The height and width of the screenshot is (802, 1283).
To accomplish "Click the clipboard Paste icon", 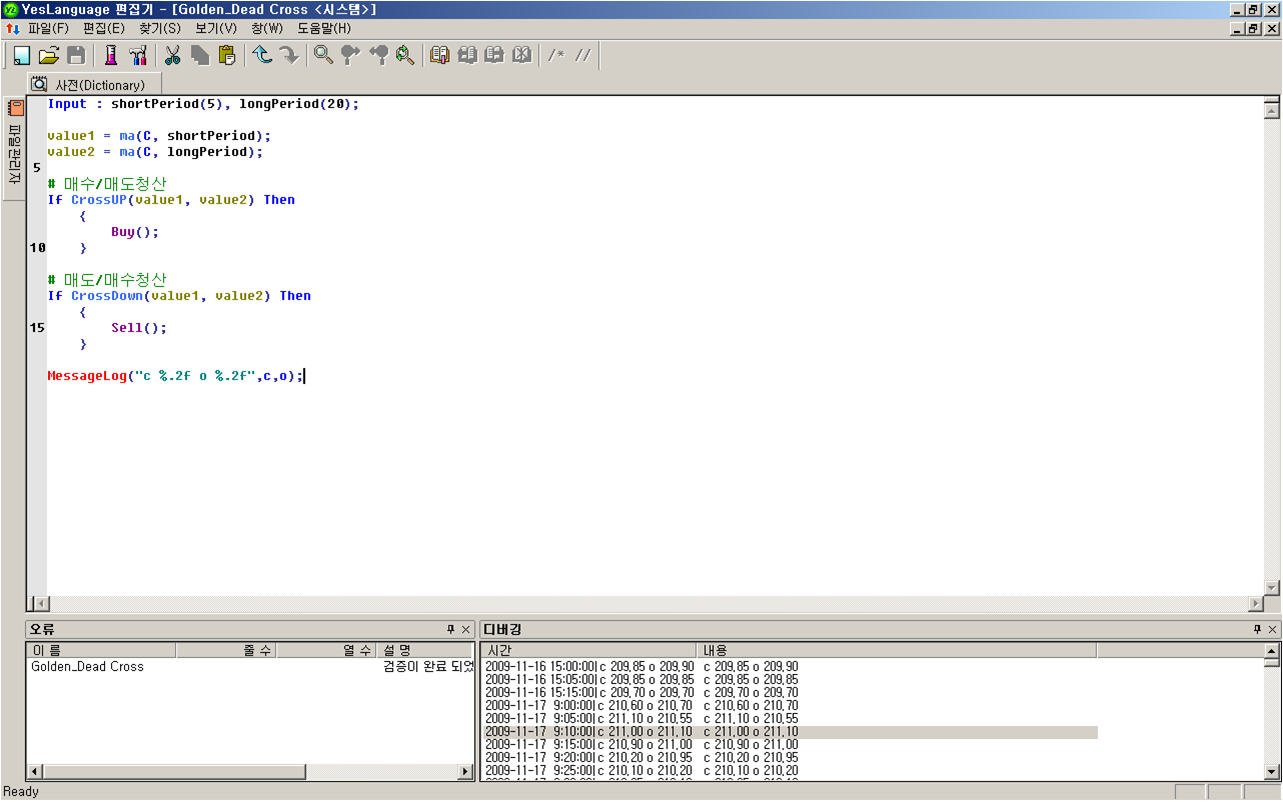I will 227,55.
